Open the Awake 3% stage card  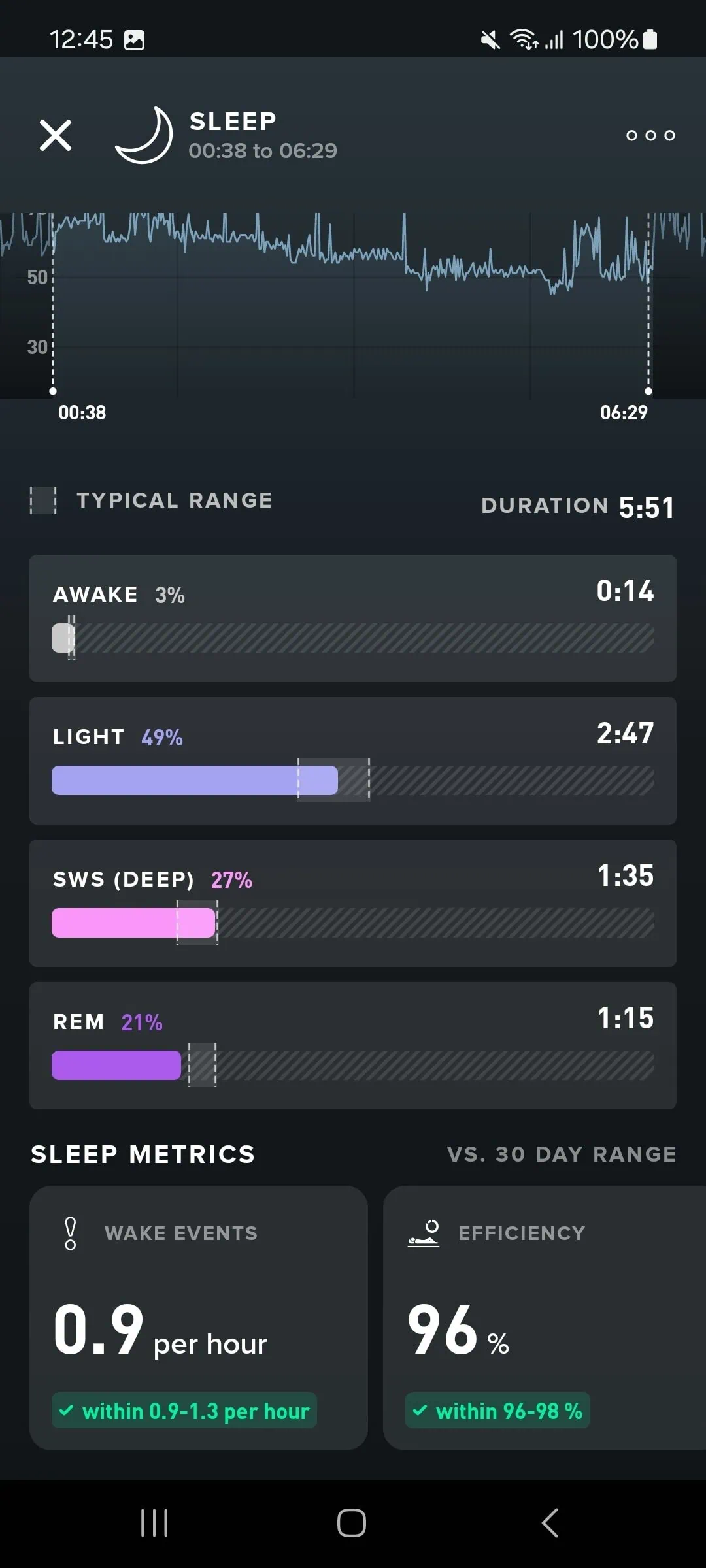tap(353, 618)
